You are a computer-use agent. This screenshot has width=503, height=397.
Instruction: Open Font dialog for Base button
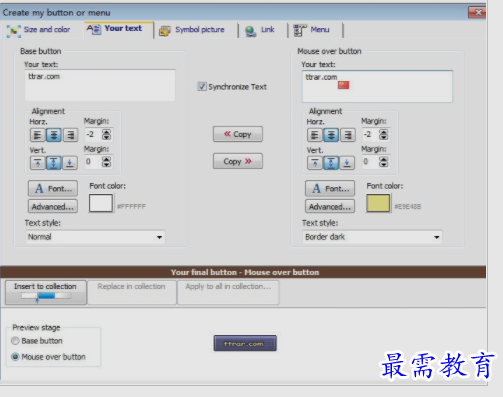coord(53,188)
